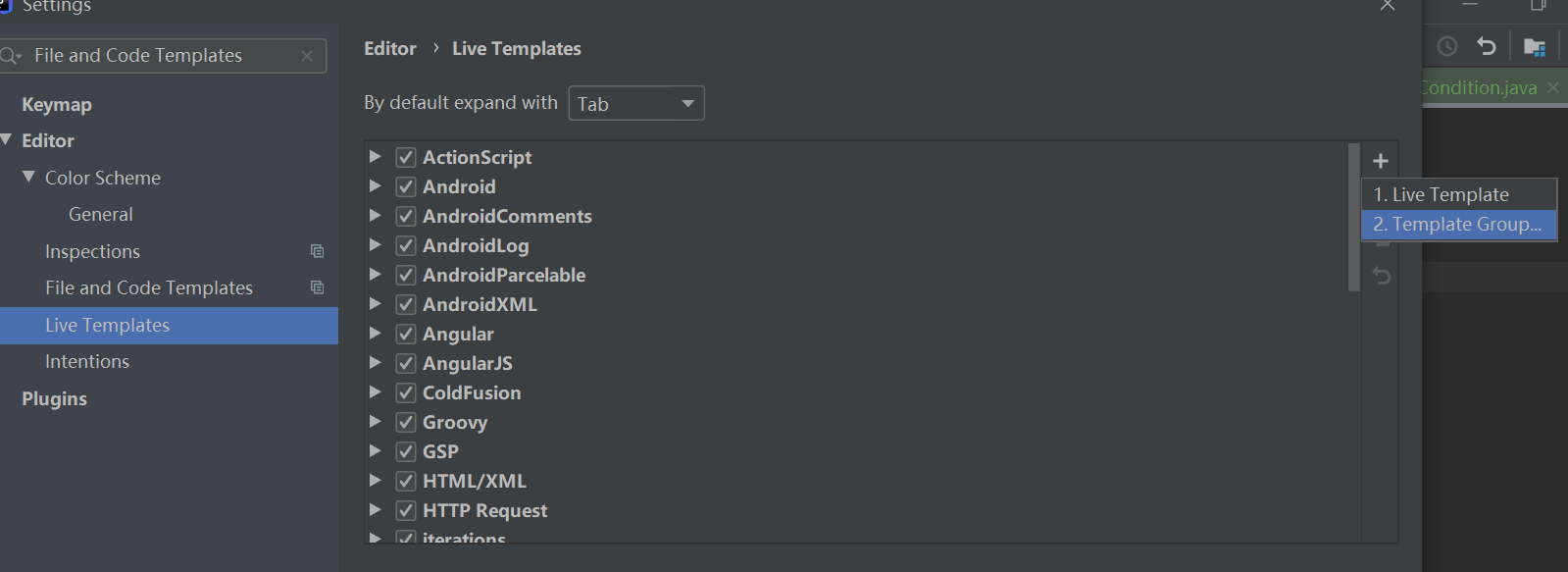Click the template list vertical scrollbar
Viewport: 1568px width, 572px height.
point(1354,218)
